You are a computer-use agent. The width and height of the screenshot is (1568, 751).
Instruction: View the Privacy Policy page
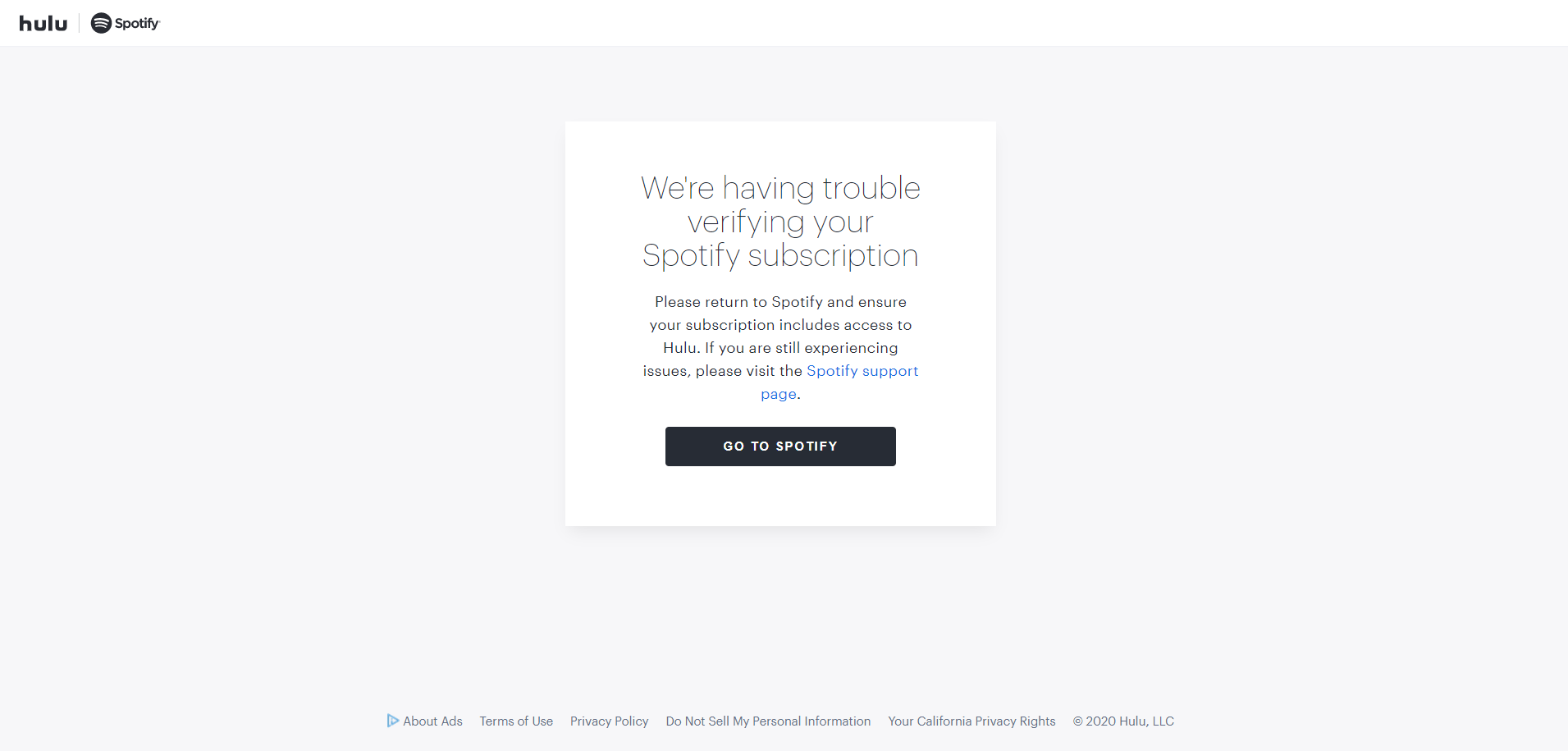point(609,721)
